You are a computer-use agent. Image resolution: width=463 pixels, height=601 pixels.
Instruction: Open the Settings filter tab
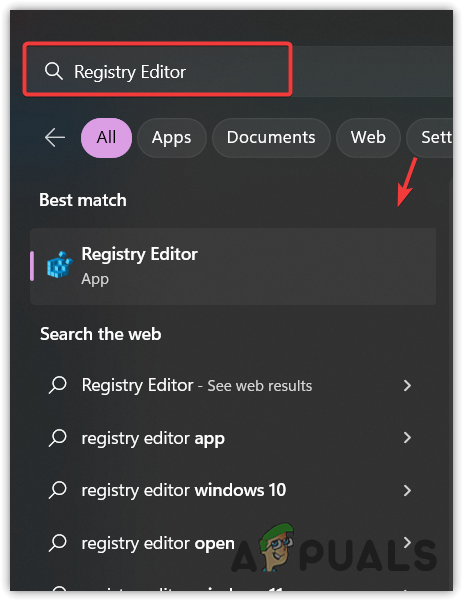coord(429,138)
